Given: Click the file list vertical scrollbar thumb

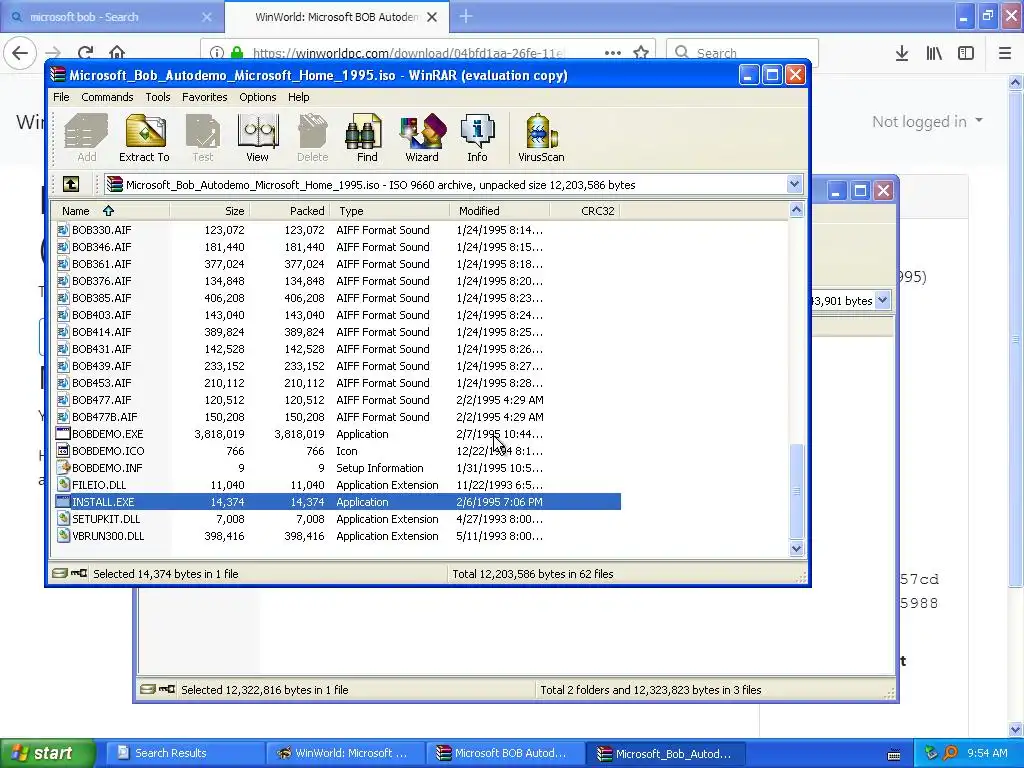Looking at the screenshot, I should [796, 491].
